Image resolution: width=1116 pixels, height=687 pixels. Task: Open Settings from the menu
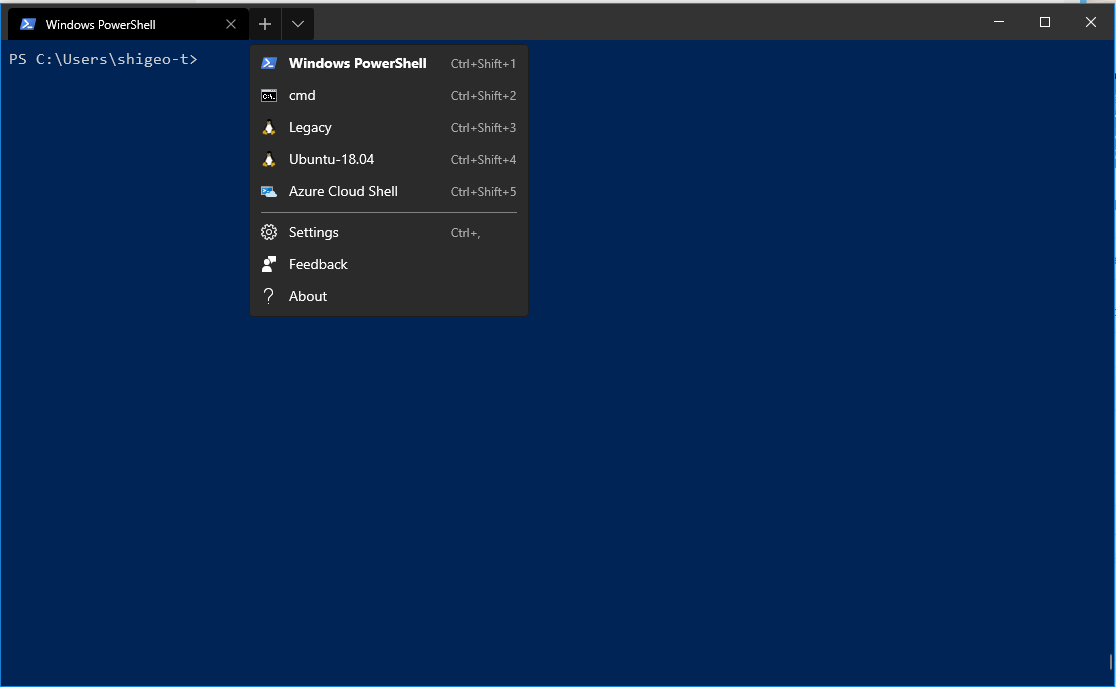coord(389,232)
